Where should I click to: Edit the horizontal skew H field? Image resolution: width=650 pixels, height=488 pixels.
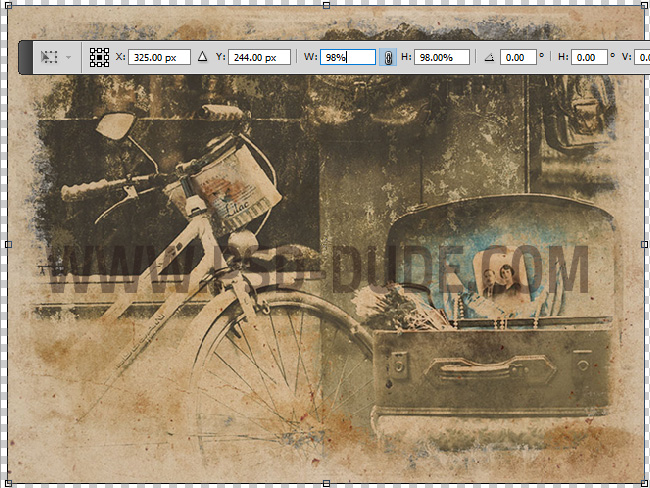(x=589, y=57)
